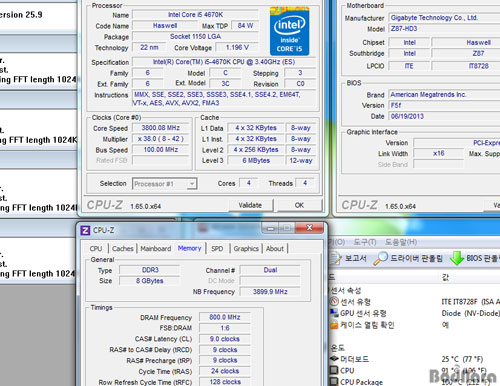Select the Memory tab
Viewport: 500px width, 386px height.
pyautogui.click(x=189, y=248)
